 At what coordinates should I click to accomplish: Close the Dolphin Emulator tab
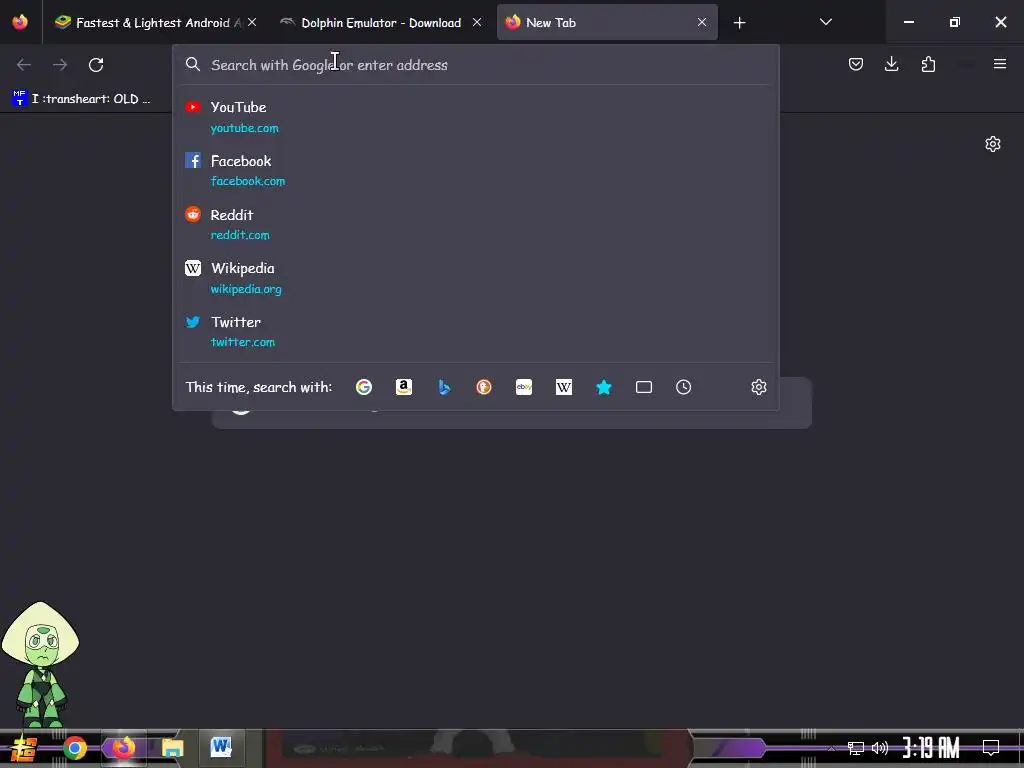tap(477, 22)
